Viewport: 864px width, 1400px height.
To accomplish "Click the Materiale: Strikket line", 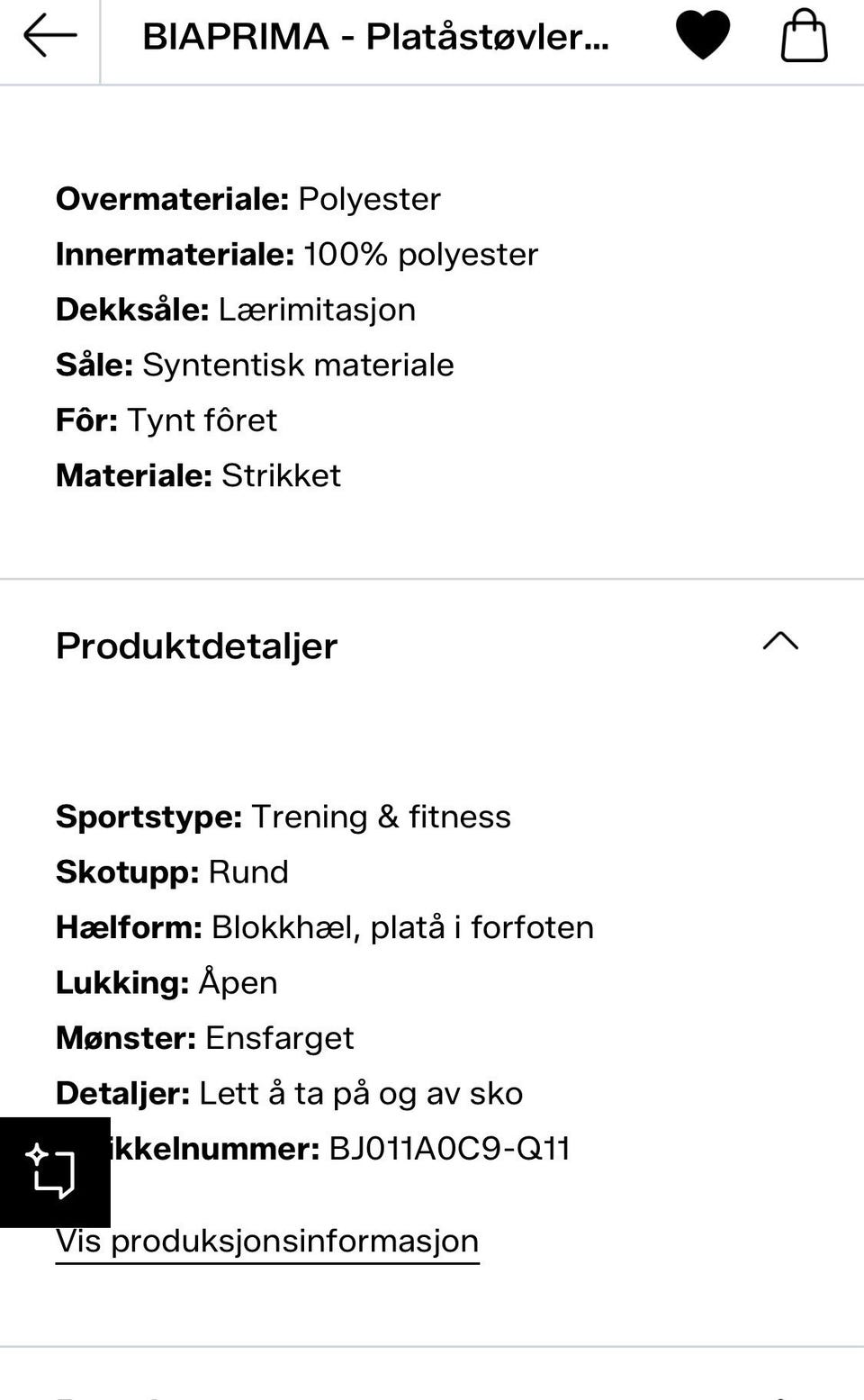I will [198, 475].
